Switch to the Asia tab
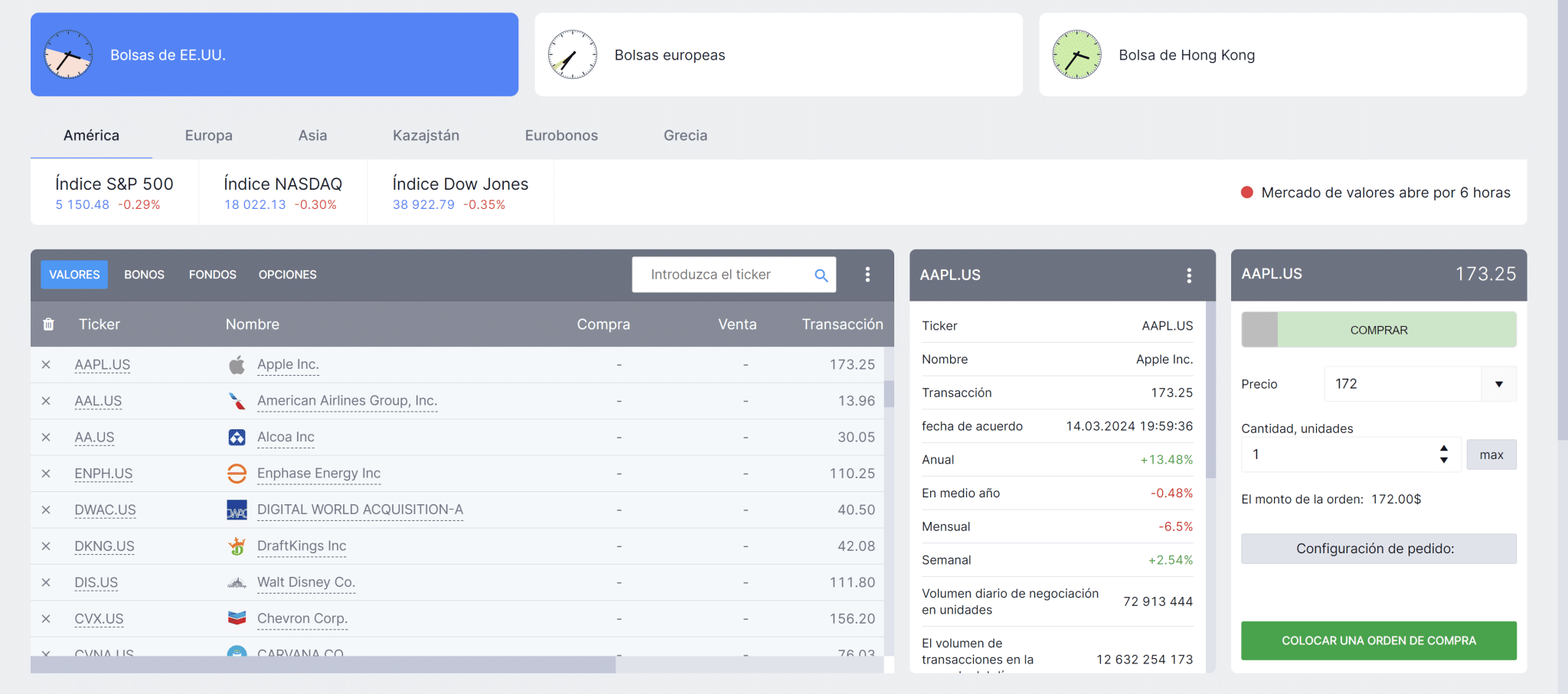This screenshot has width=1568, height=694. [x=312, y=135]
